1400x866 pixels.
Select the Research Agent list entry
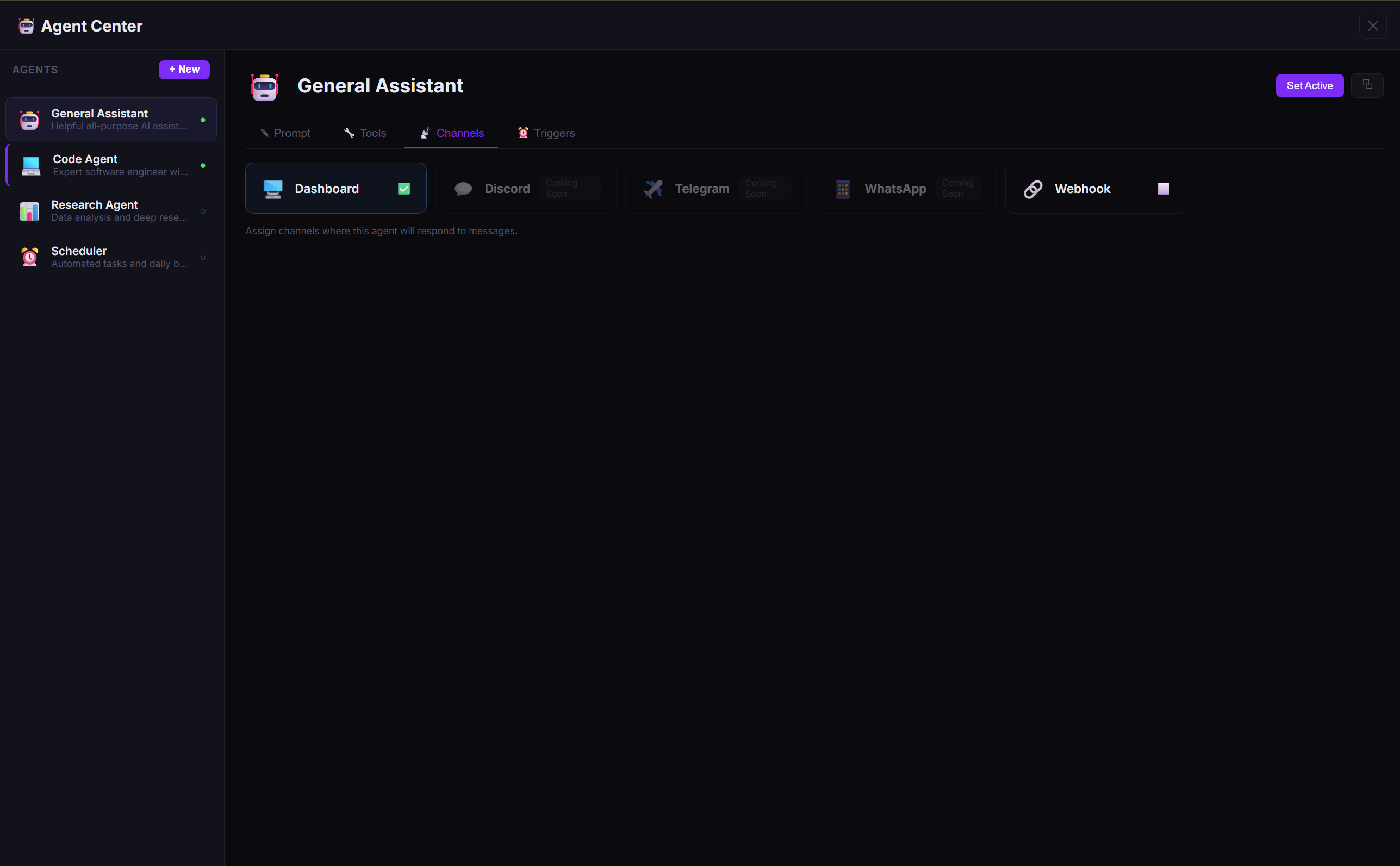110,211
